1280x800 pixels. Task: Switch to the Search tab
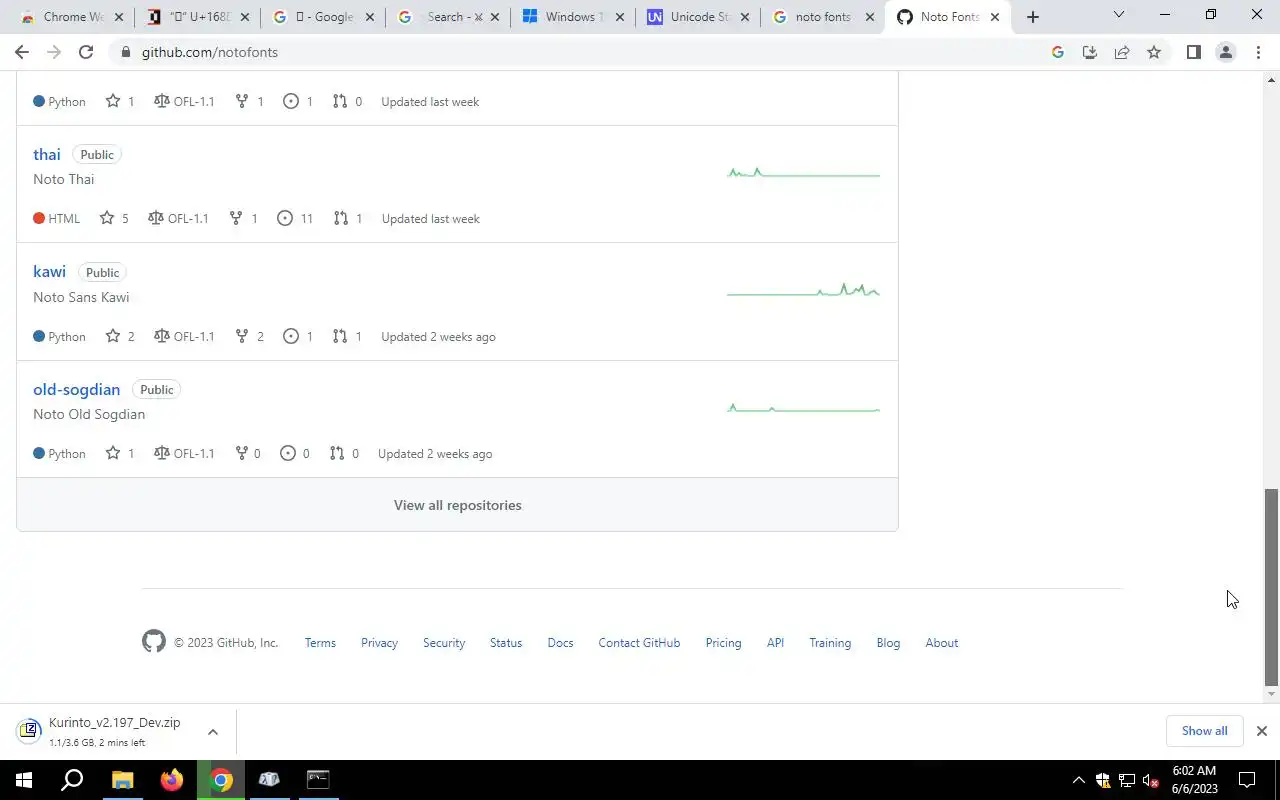446,17
